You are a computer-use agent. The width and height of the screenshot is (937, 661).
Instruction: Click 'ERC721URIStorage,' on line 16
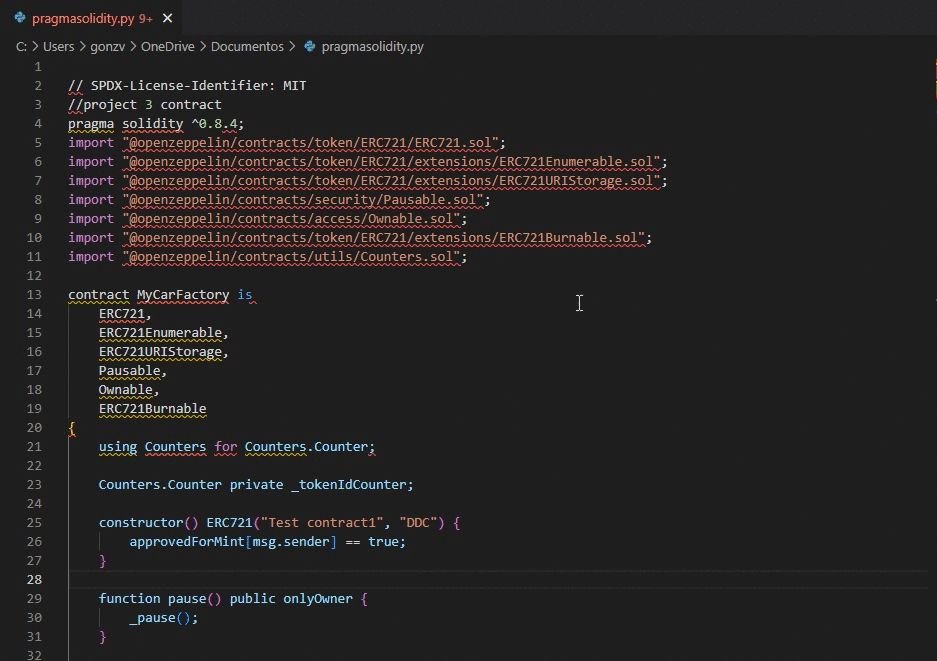click(164, 352)
